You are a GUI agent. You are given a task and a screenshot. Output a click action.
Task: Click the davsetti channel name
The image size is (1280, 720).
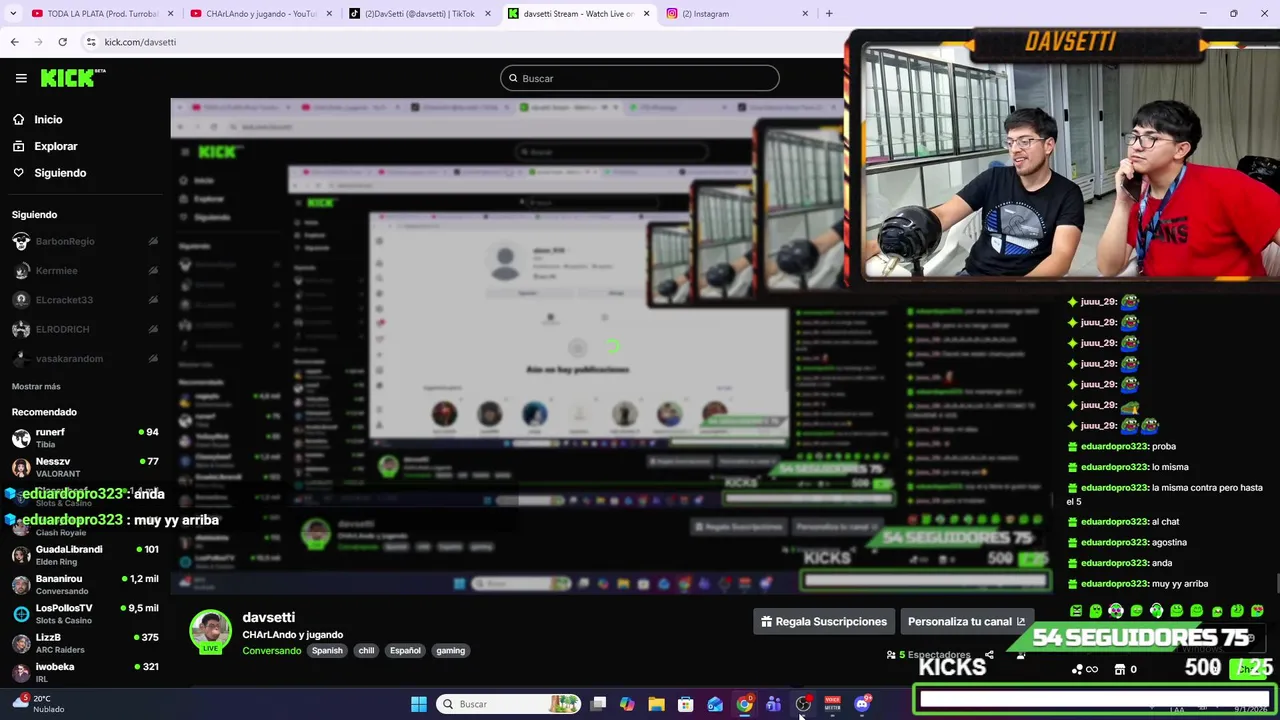tap(268, 617)
